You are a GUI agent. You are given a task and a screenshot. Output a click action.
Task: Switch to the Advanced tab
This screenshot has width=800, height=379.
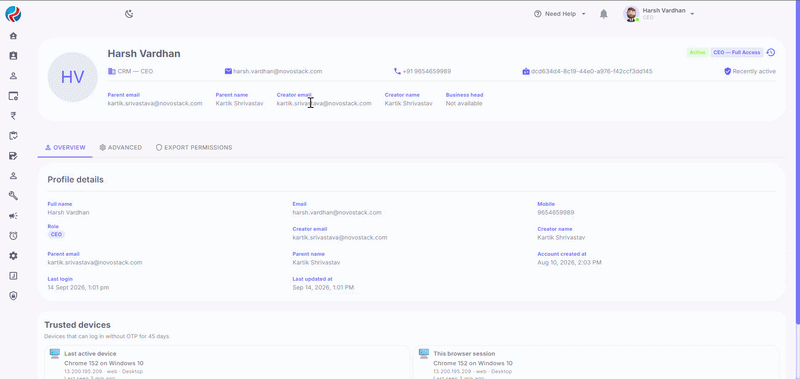tap(120, 147)
